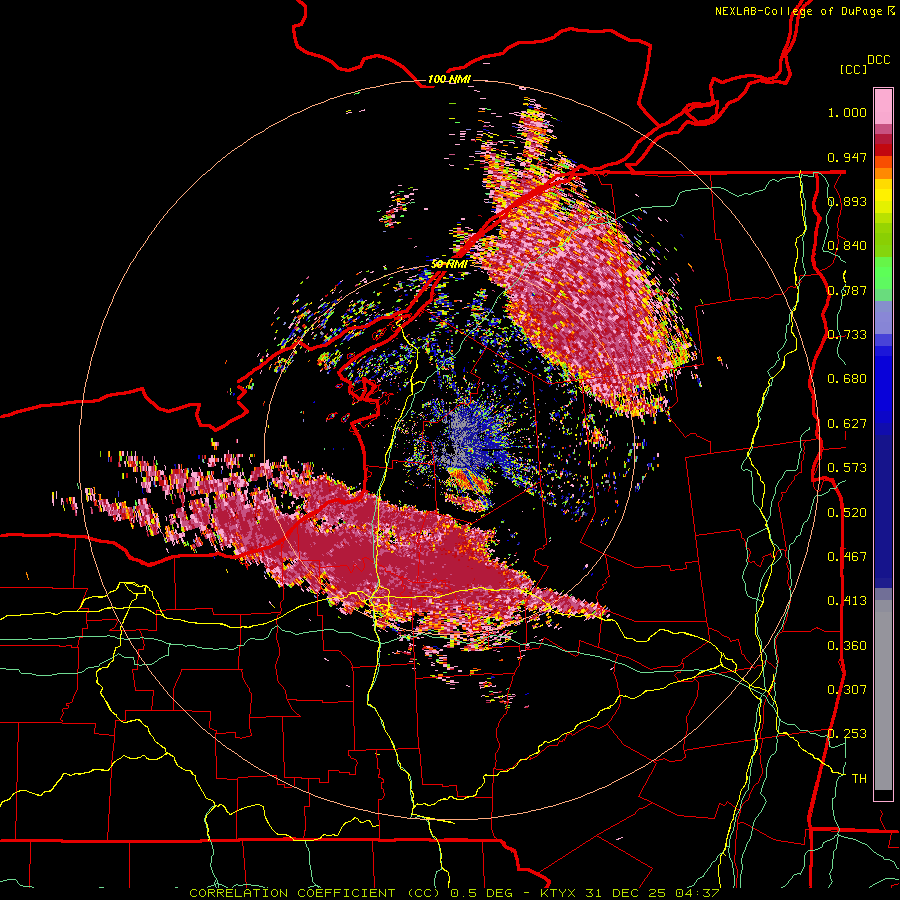Select the 0.840 color scale value
The width and height of the screenshot is (900, 900).
click(847, 246)
